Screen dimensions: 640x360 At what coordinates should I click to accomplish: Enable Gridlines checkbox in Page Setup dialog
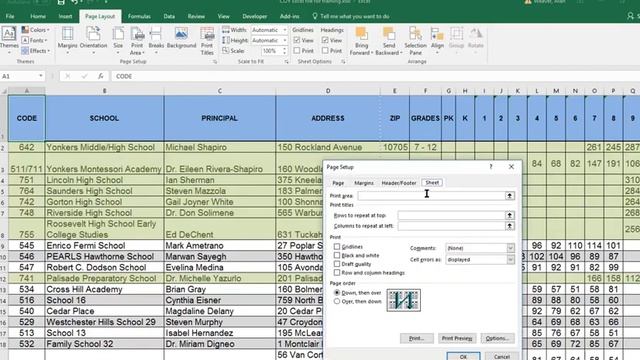click(337, 247)
